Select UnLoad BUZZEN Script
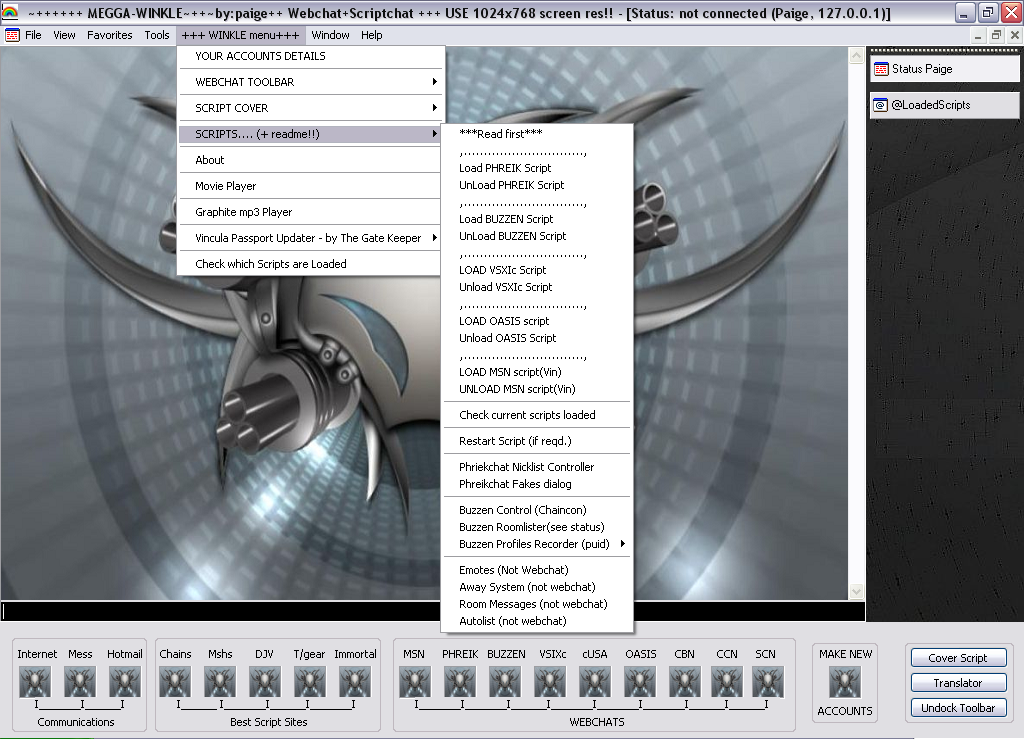 click(x=537, y=236)
